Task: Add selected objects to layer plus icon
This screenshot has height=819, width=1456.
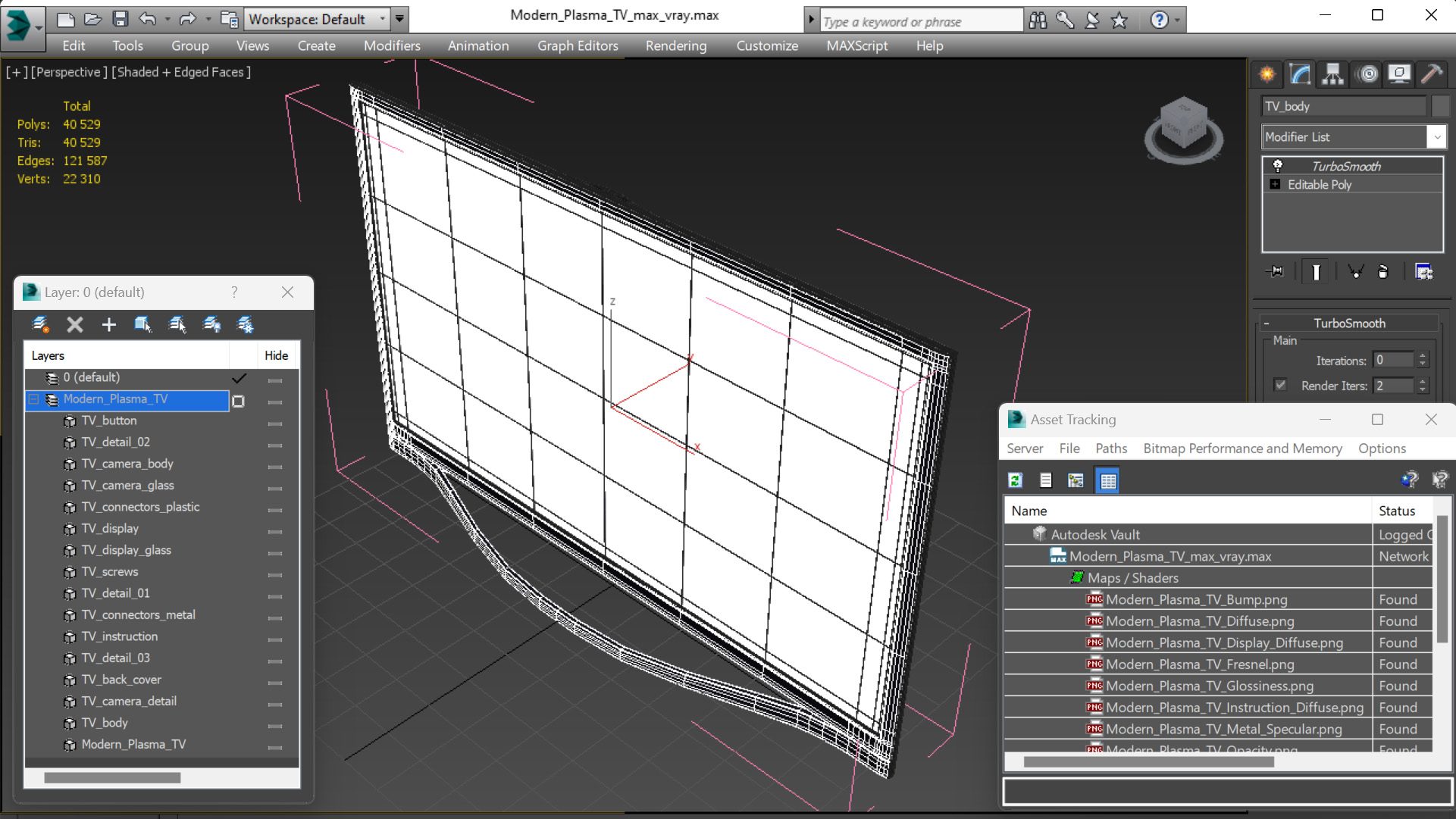Action: point(108,324)
